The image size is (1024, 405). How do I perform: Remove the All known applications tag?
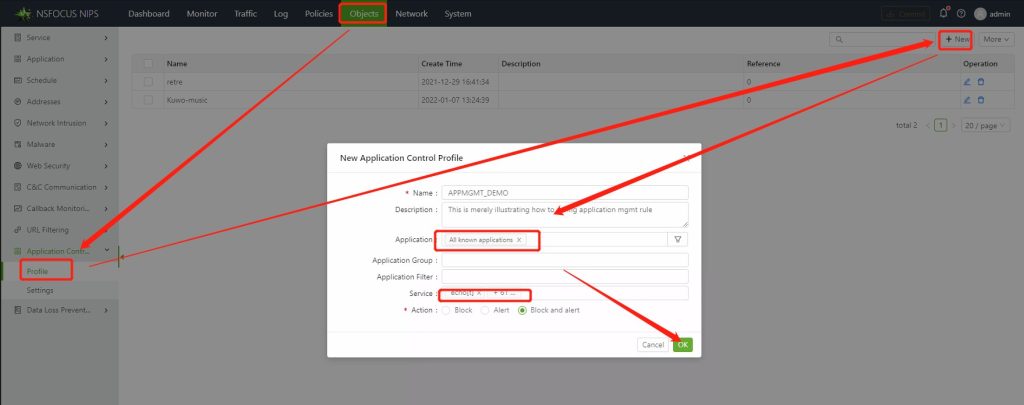click(519, 240)
